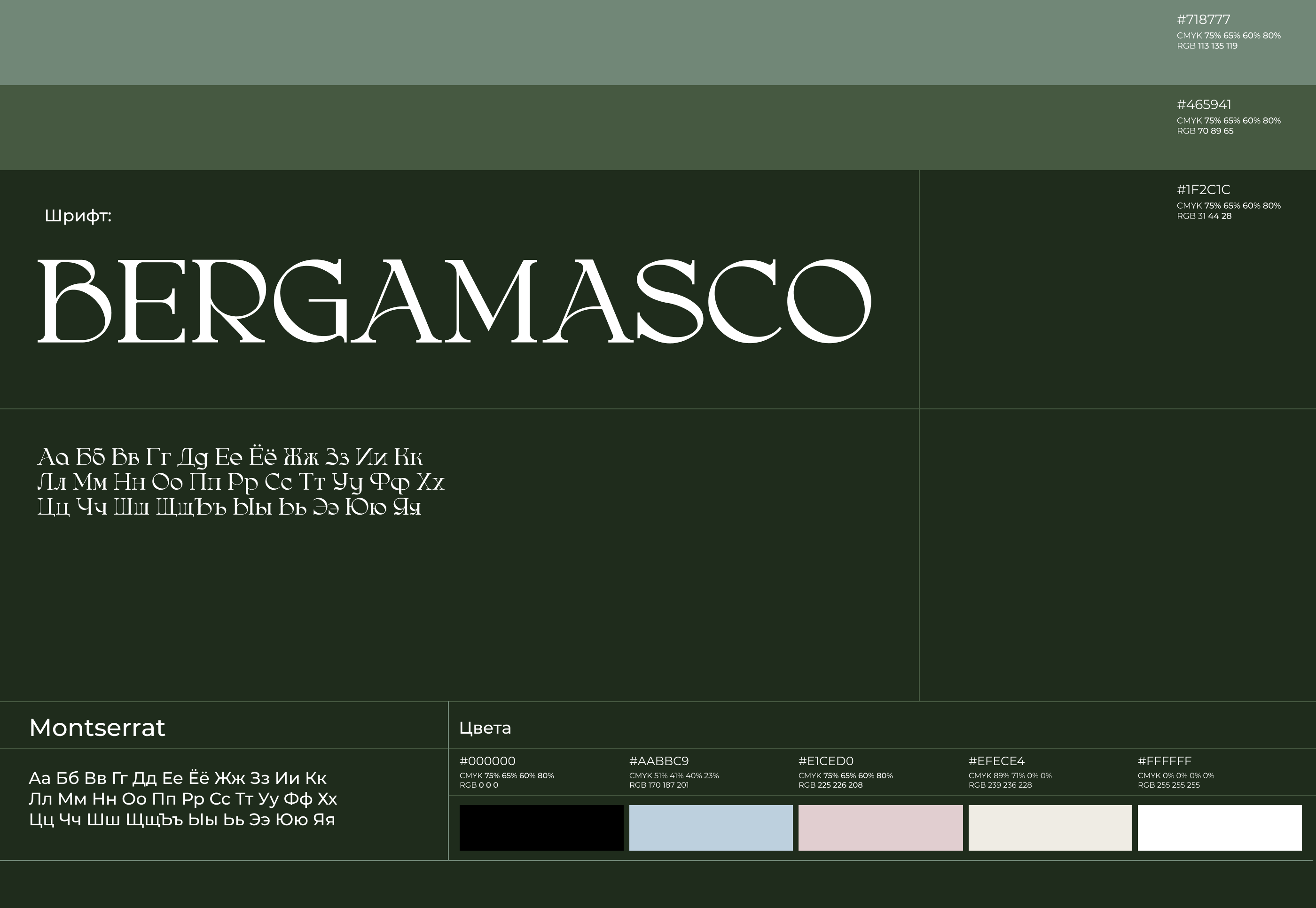Click the #000000 hex code label
This screenshot has width=1316, height=908.
coord(487,760)
